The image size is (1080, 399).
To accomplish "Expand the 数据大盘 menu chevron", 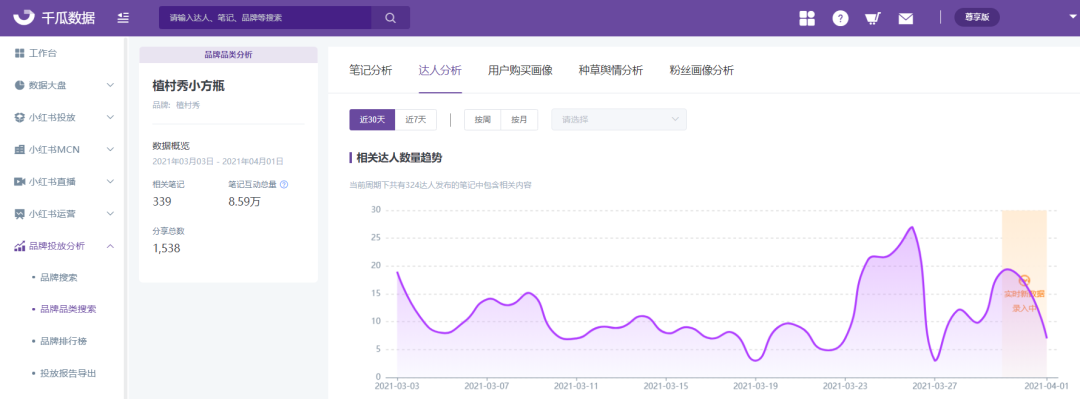I will click(110, 85).
